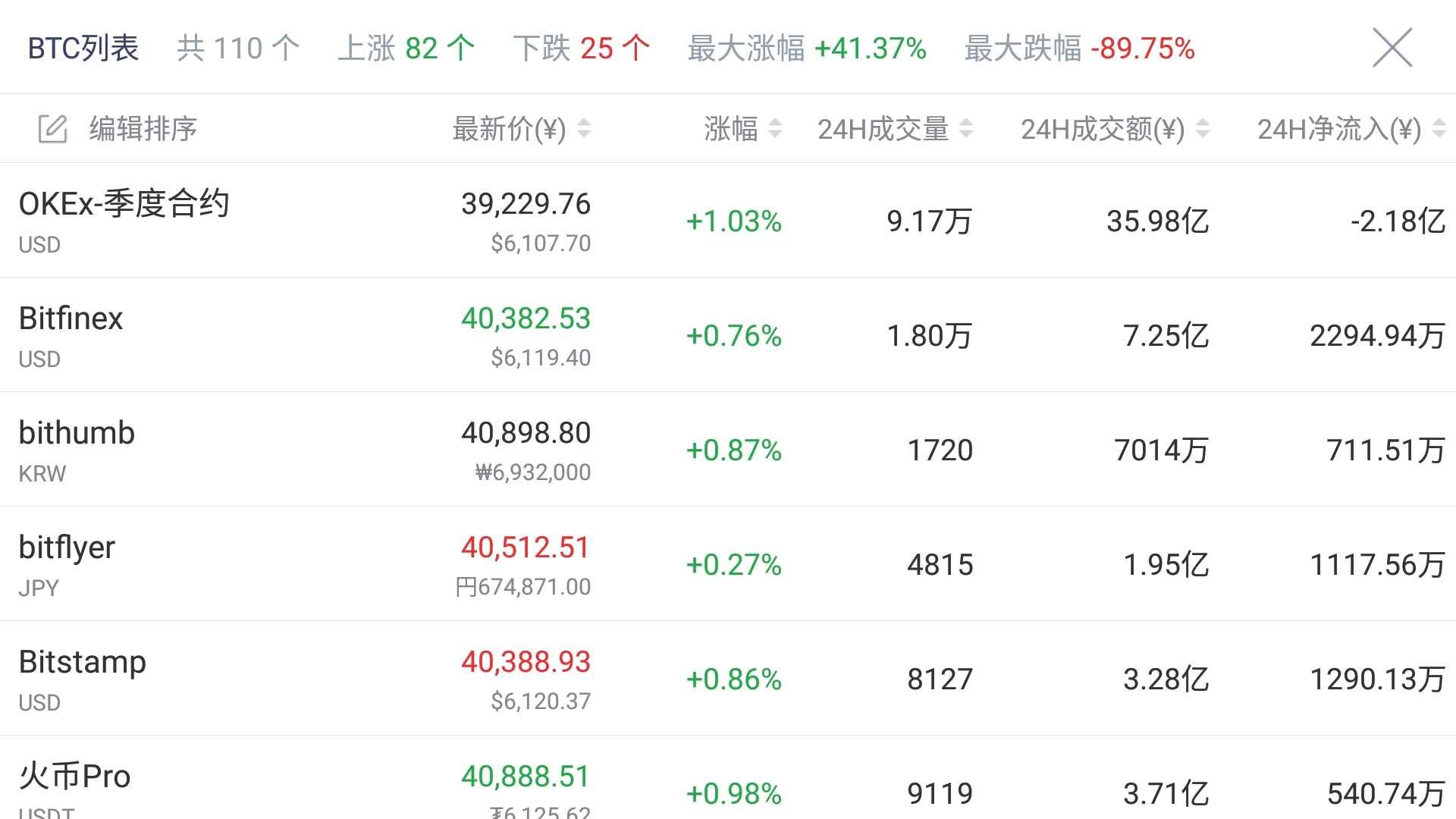1456x819 pixels.
Task: Click the +0.98% change for 火币Pro
Action: (733, 794)
